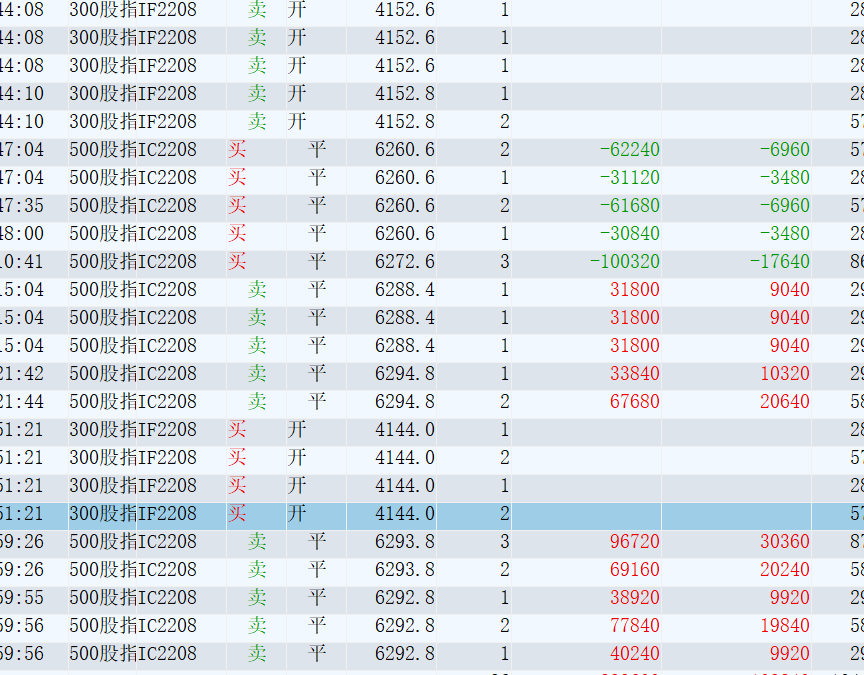This screenshot has width=864, height=675.
Task: Select the -61680 profit/loss cell
Action: pyautogui.click(x=629, y=206)
